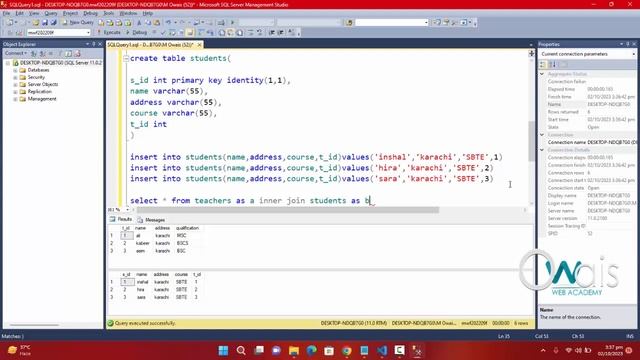Click the editor horizontal scrollbar
640x360 pixels.
(288, 210)
